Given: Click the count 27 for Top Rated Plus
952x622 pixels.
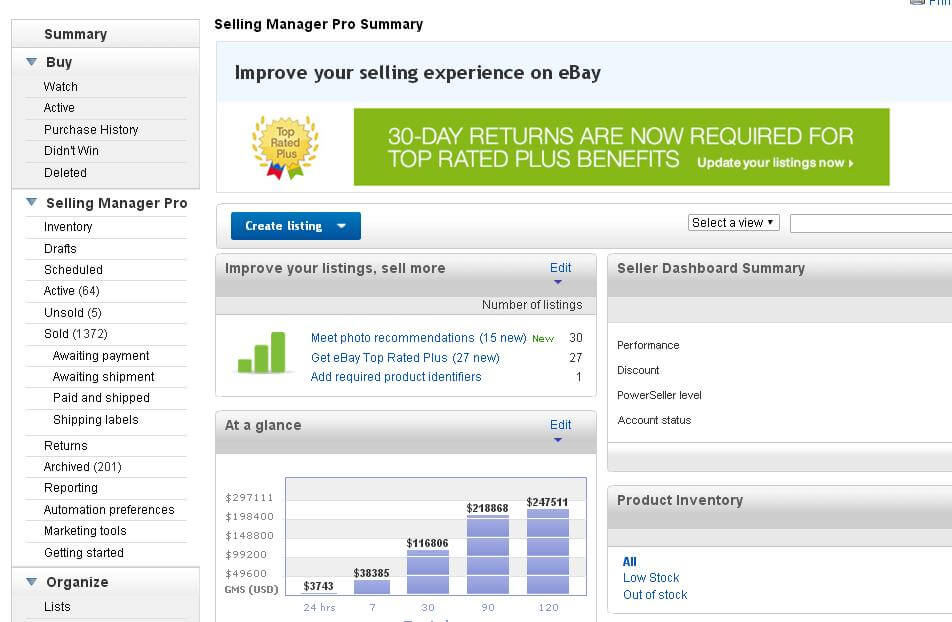Looking at the screenshot, I should tap(576, 358).
